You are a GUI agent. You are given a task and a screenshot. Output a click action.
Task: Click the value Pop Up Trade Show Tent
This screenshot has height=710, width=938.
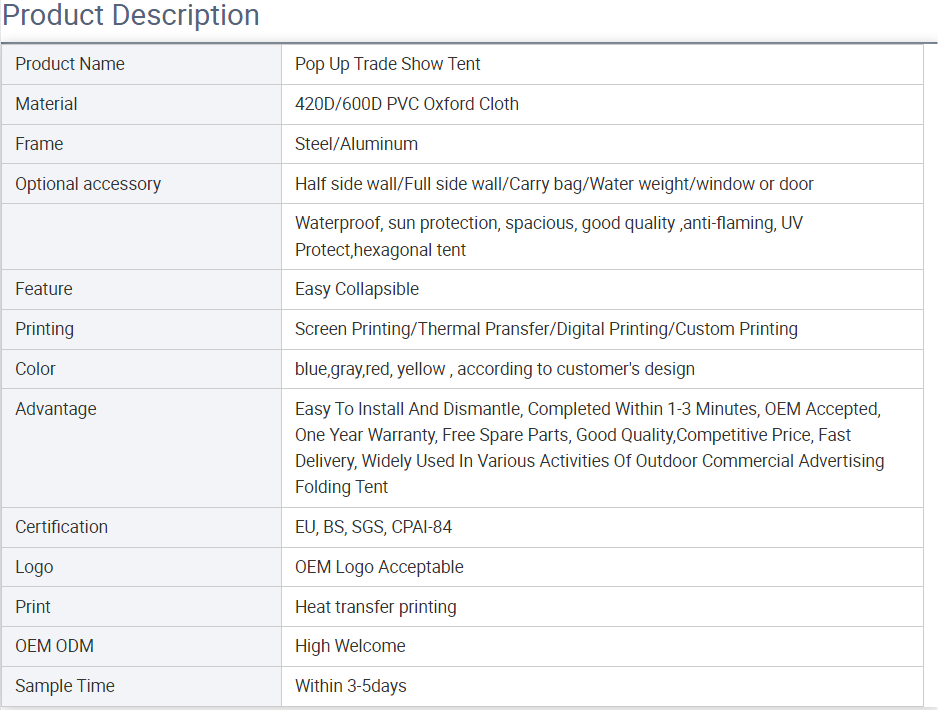[x=388, y=64]
